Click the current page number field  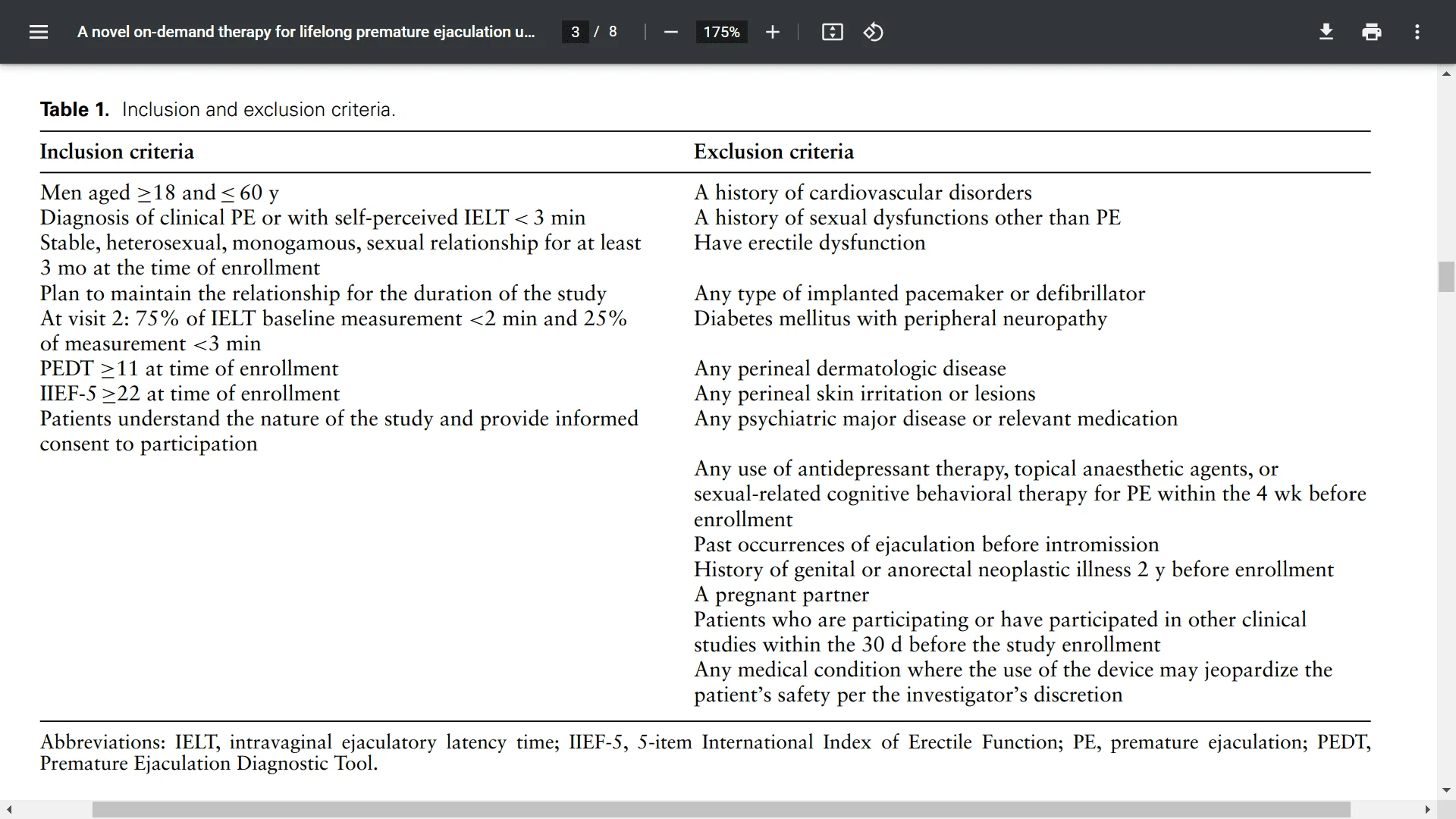coord(576,32)
